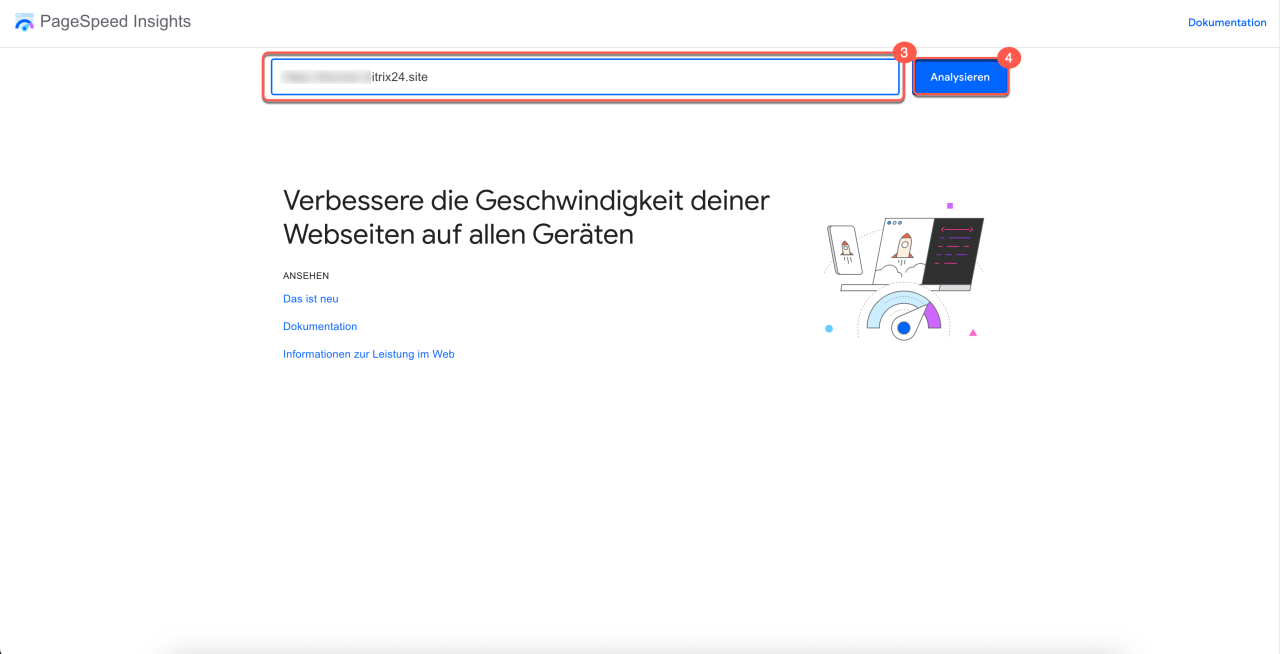Image resolution: width=1280 pixels, height=654 pixels.
Task: Open the Dokumentation link under Ansehen
Action: coord(320,327)
